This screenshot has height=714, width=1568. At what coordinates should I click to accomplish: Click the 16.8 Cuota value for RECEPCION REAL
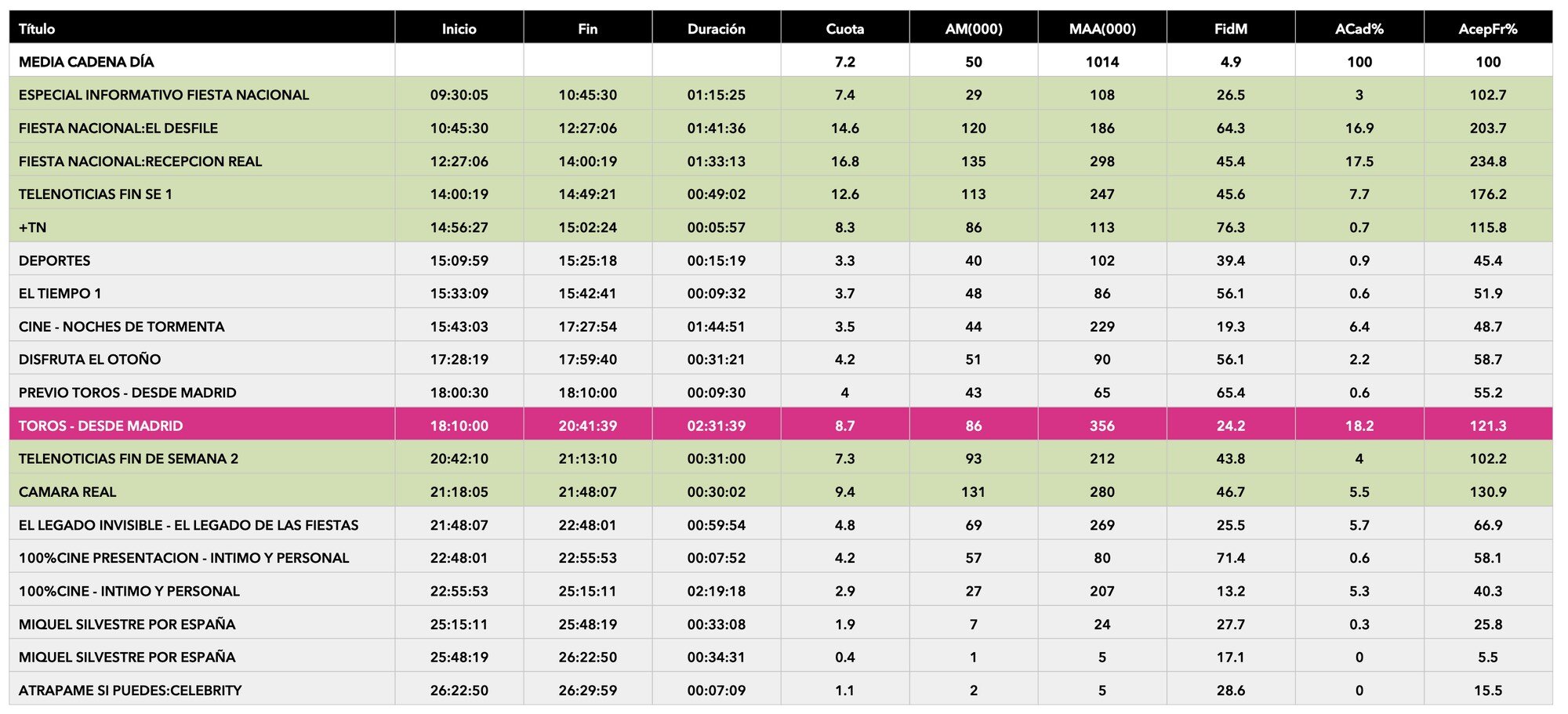tap(844, 161)
